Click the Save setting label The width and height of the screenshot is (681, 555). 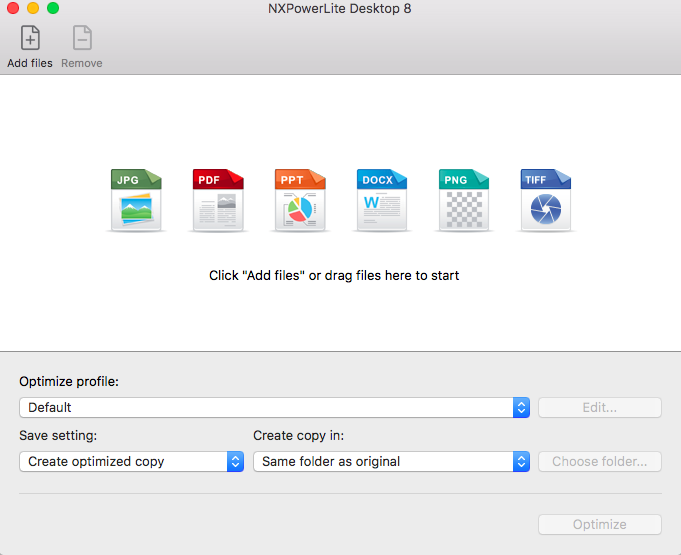58,435
